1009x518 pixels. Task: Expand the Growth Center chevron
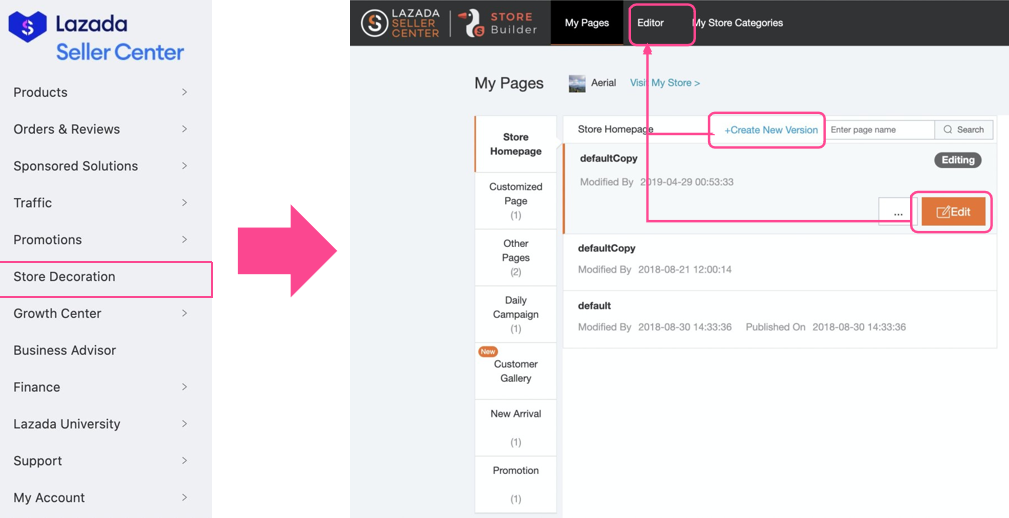pos(184,313)
